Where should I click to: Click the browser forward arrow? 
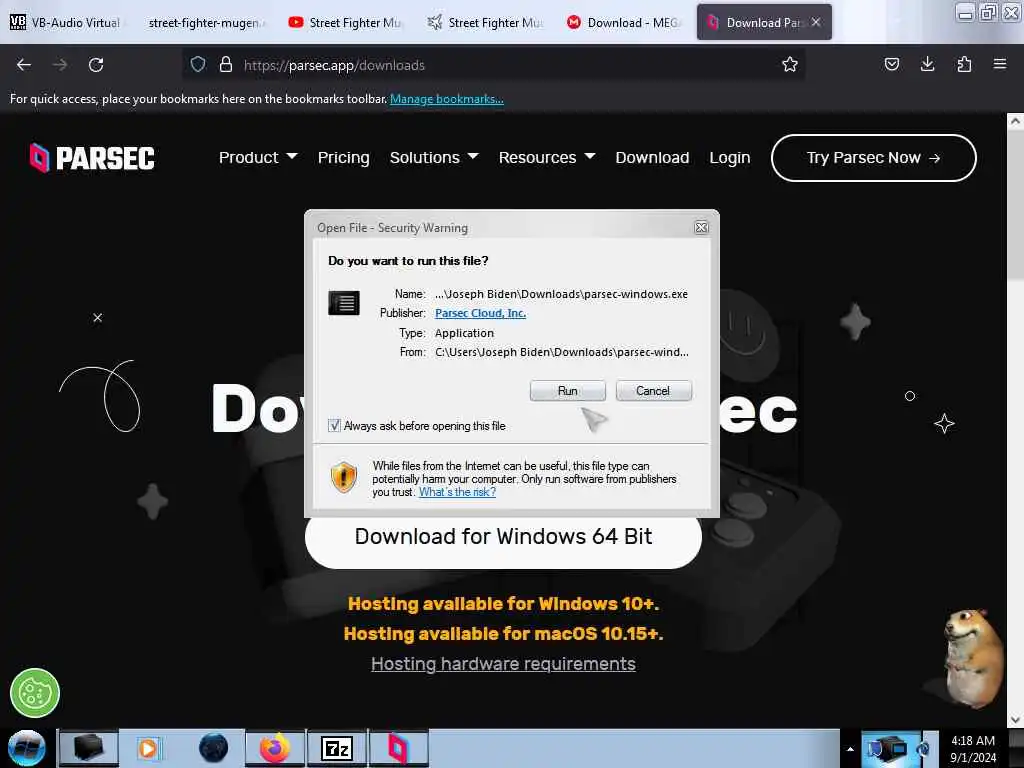coord(59,65)
